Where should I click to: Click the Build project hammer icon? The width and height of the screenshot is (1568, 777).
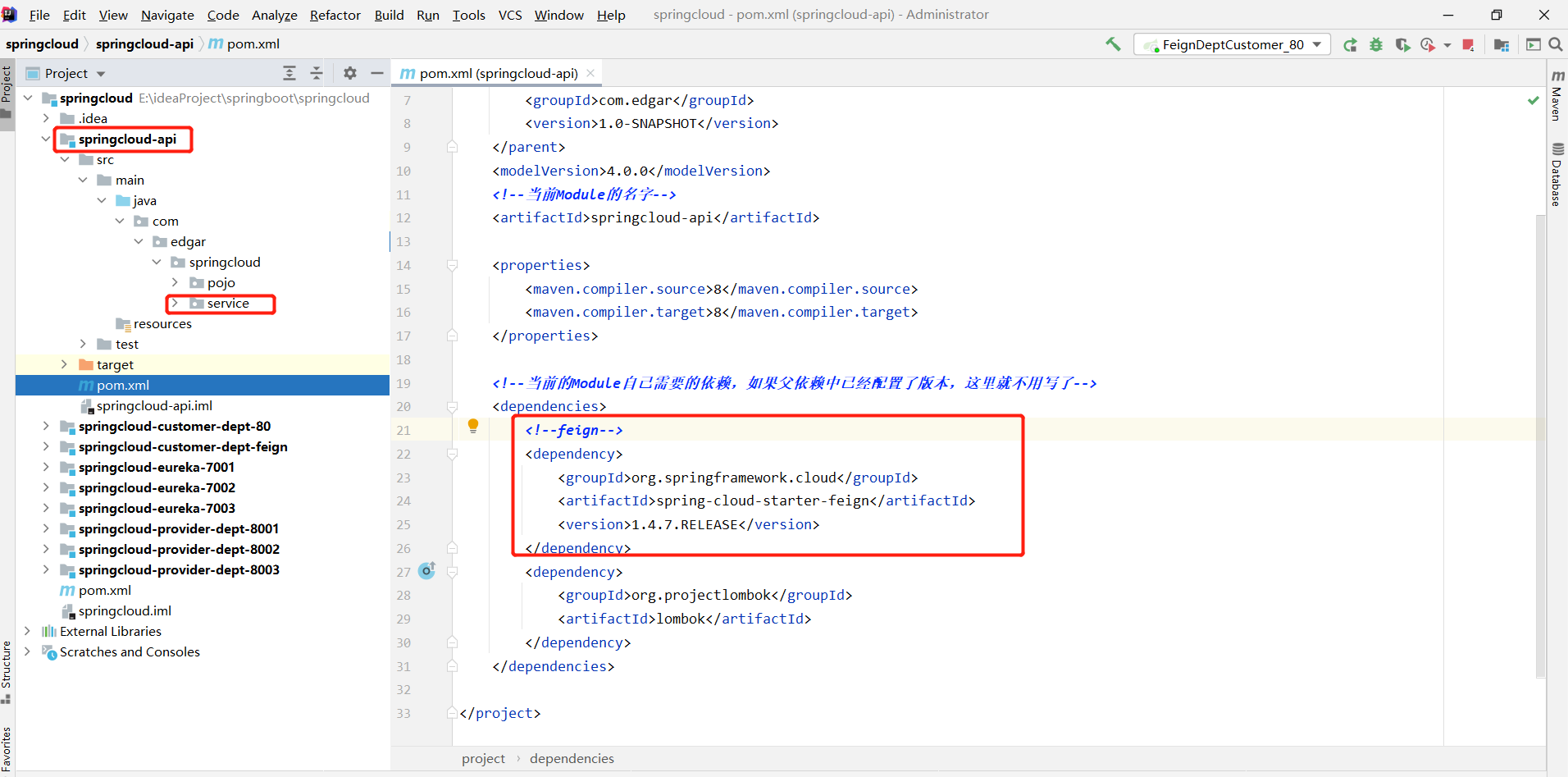click(x=1113, y=44)
